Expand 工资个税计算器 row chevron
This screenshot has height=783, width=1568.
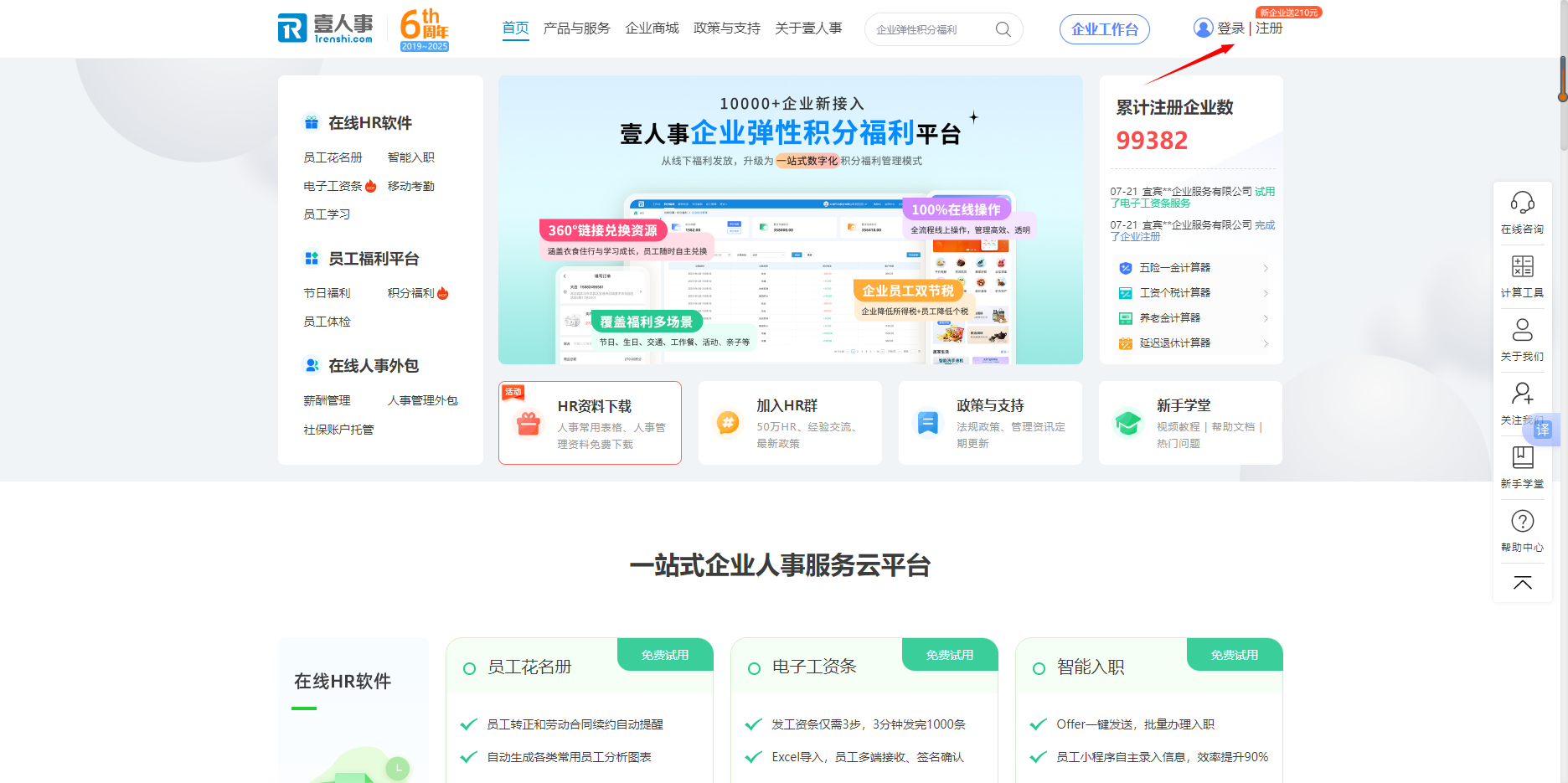[1265, 293]
